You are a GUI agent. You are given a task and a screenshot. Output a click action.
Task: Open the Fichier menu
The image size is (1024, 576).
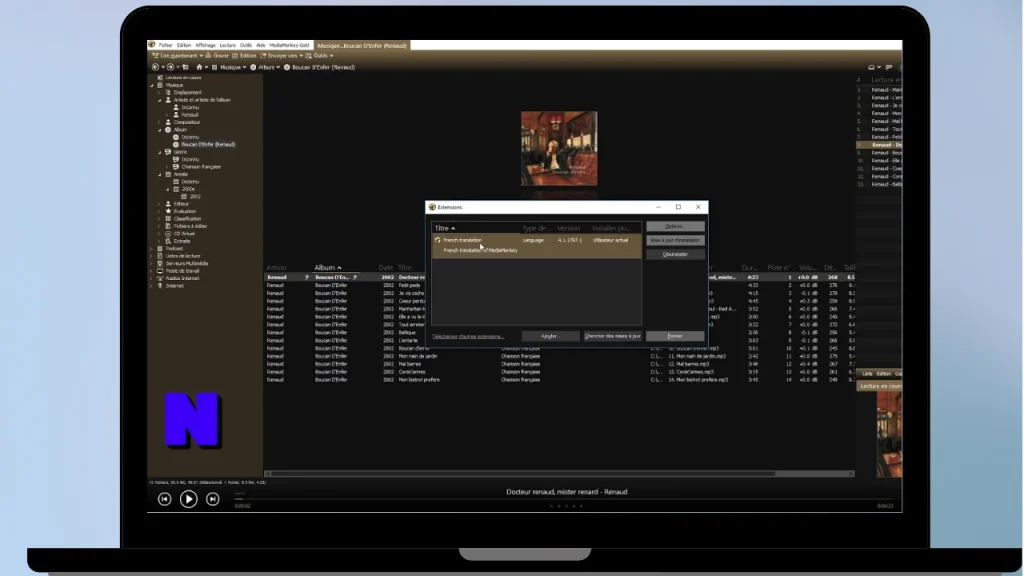point(165,45)
